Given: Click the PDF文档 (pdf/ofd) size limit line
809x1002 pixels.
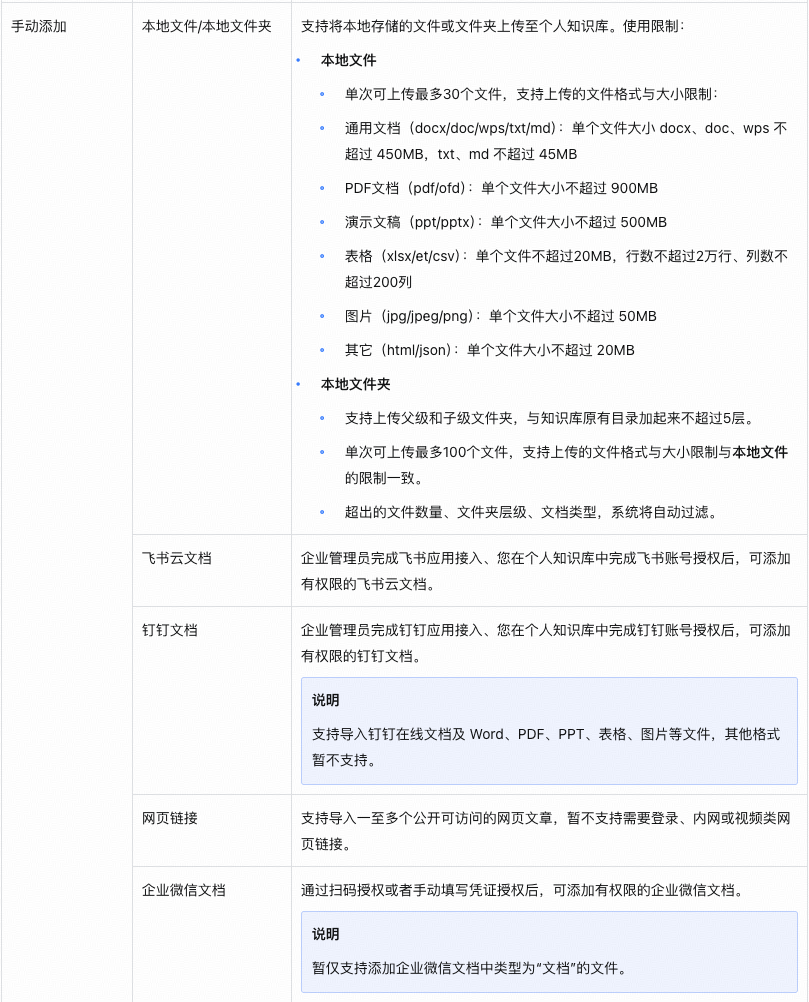Looking at the screenshot, I should 501,189.
